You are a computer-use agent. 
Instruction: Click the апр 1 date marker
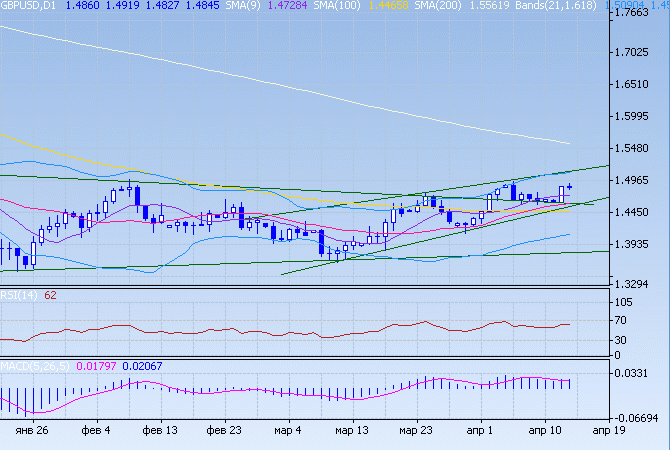[x=480, y=429]
